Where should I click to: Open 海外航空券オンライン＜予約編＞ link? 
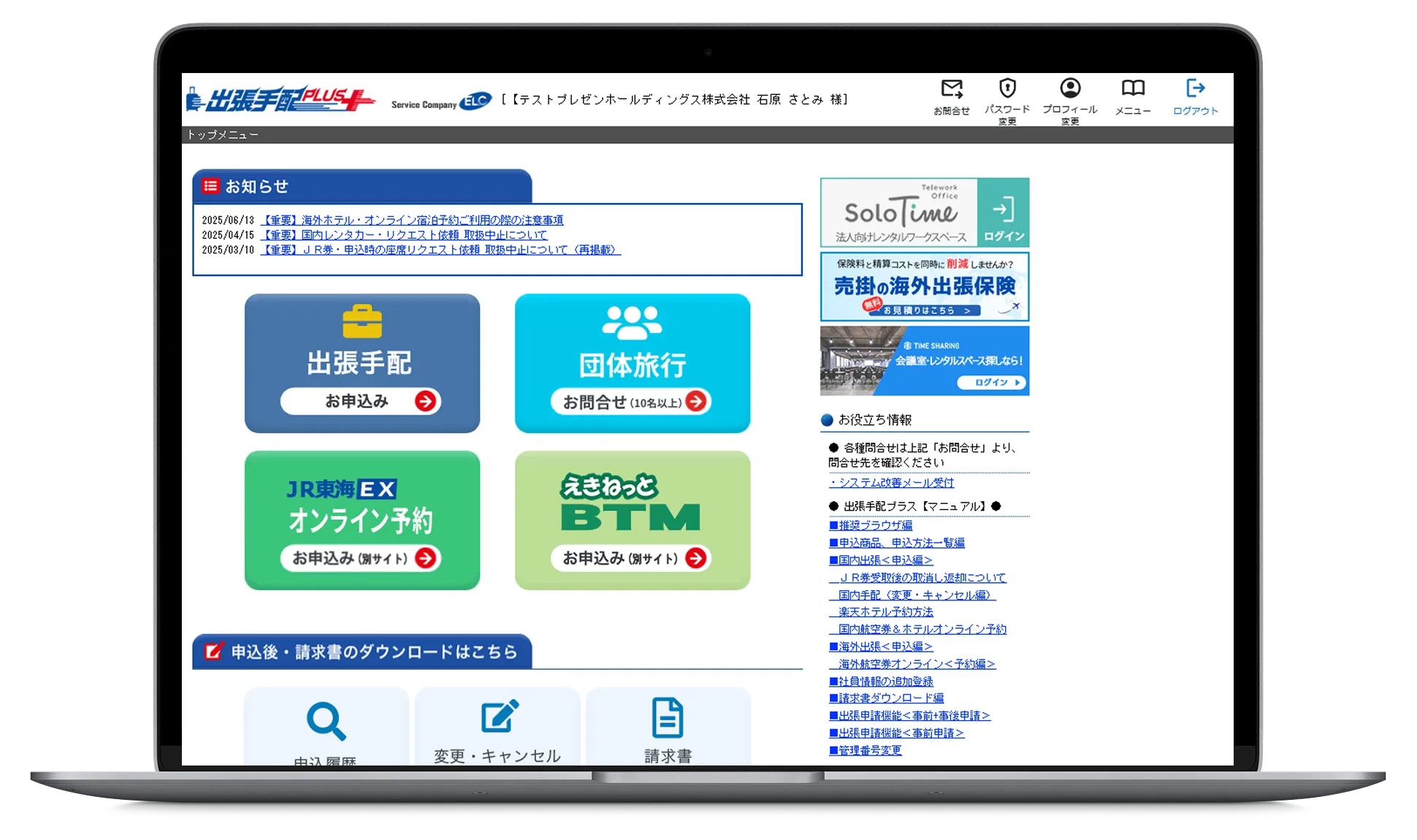pos(912,664)
